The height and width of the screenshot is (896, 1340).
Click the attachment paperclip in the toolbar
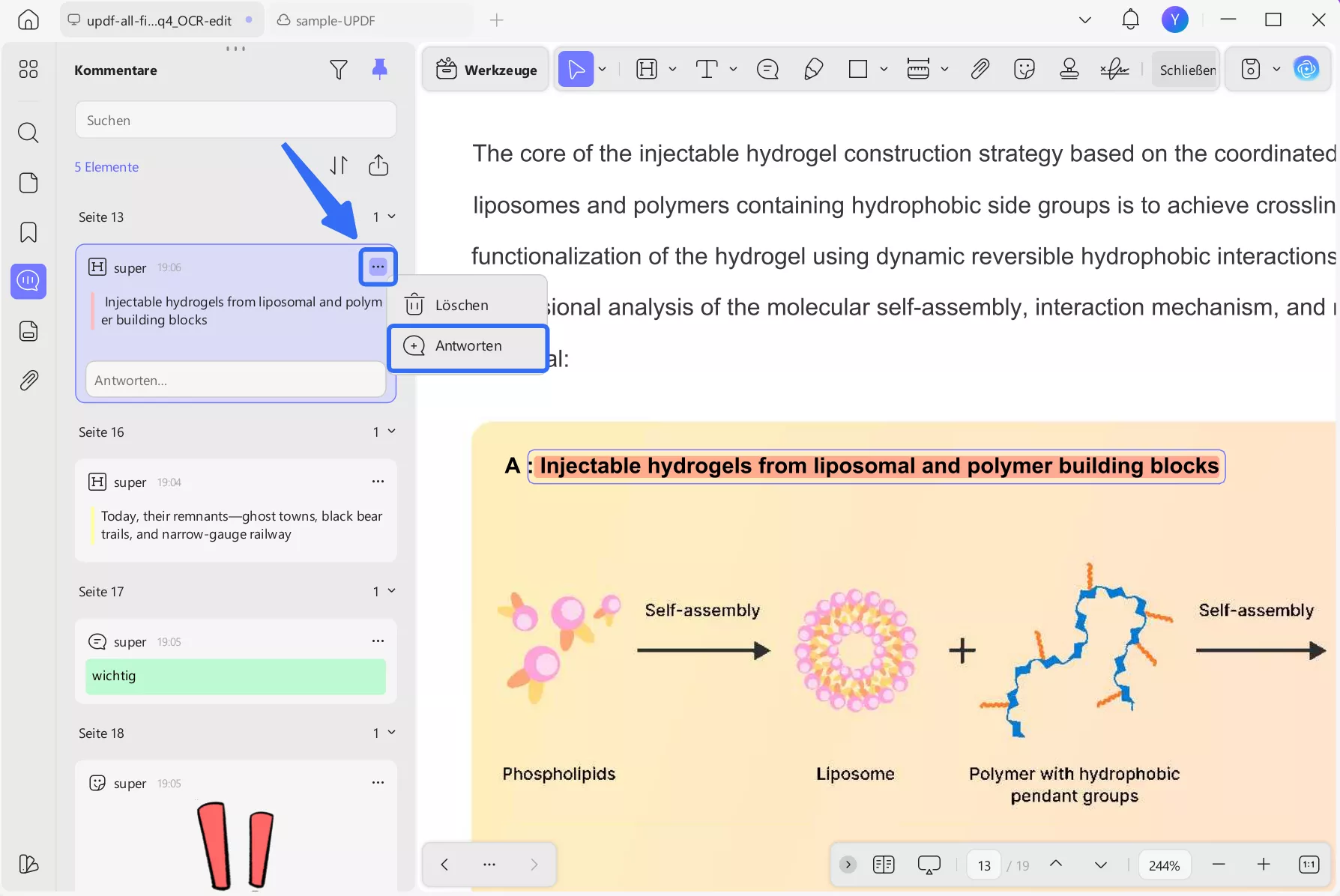pos(980,70)
